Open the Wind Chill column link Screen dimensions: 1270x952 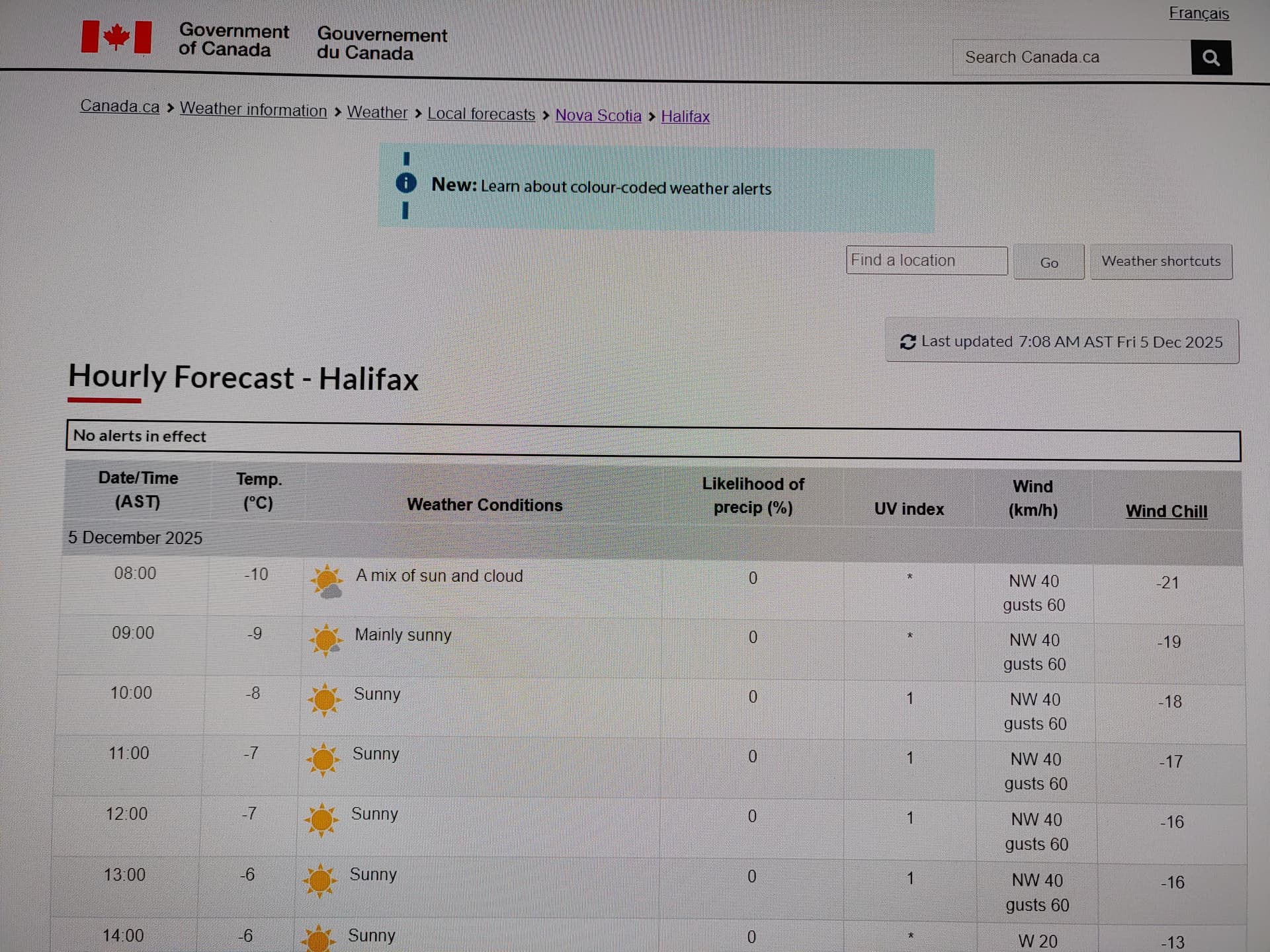pyautogui.click(x=1166, y=511)
